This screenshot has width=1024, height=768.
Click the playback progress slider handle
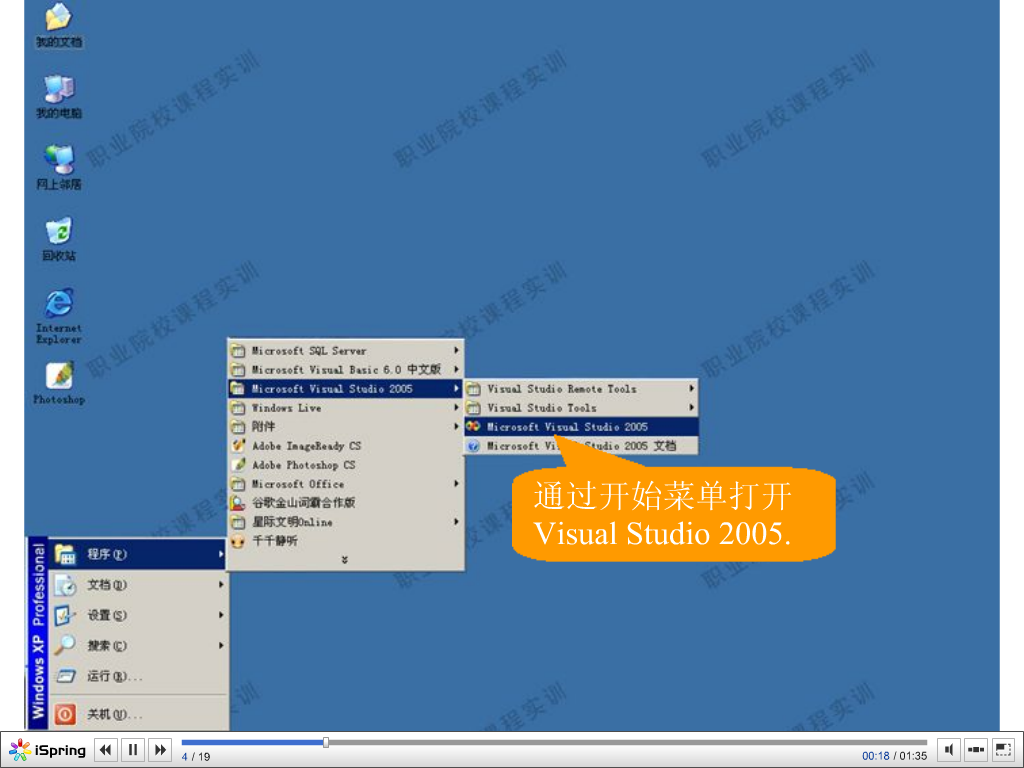click(x=325, y=742)
